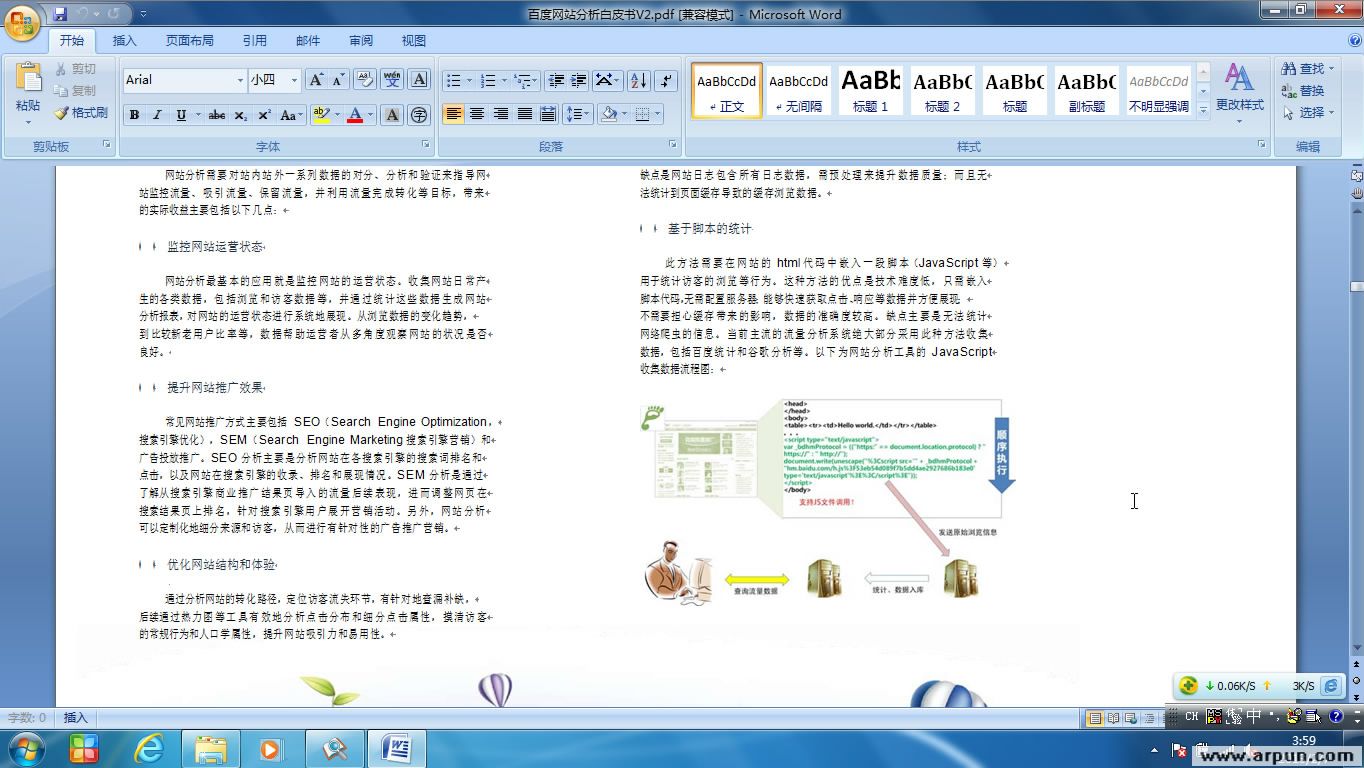Toggle italic text formatting

157,115
